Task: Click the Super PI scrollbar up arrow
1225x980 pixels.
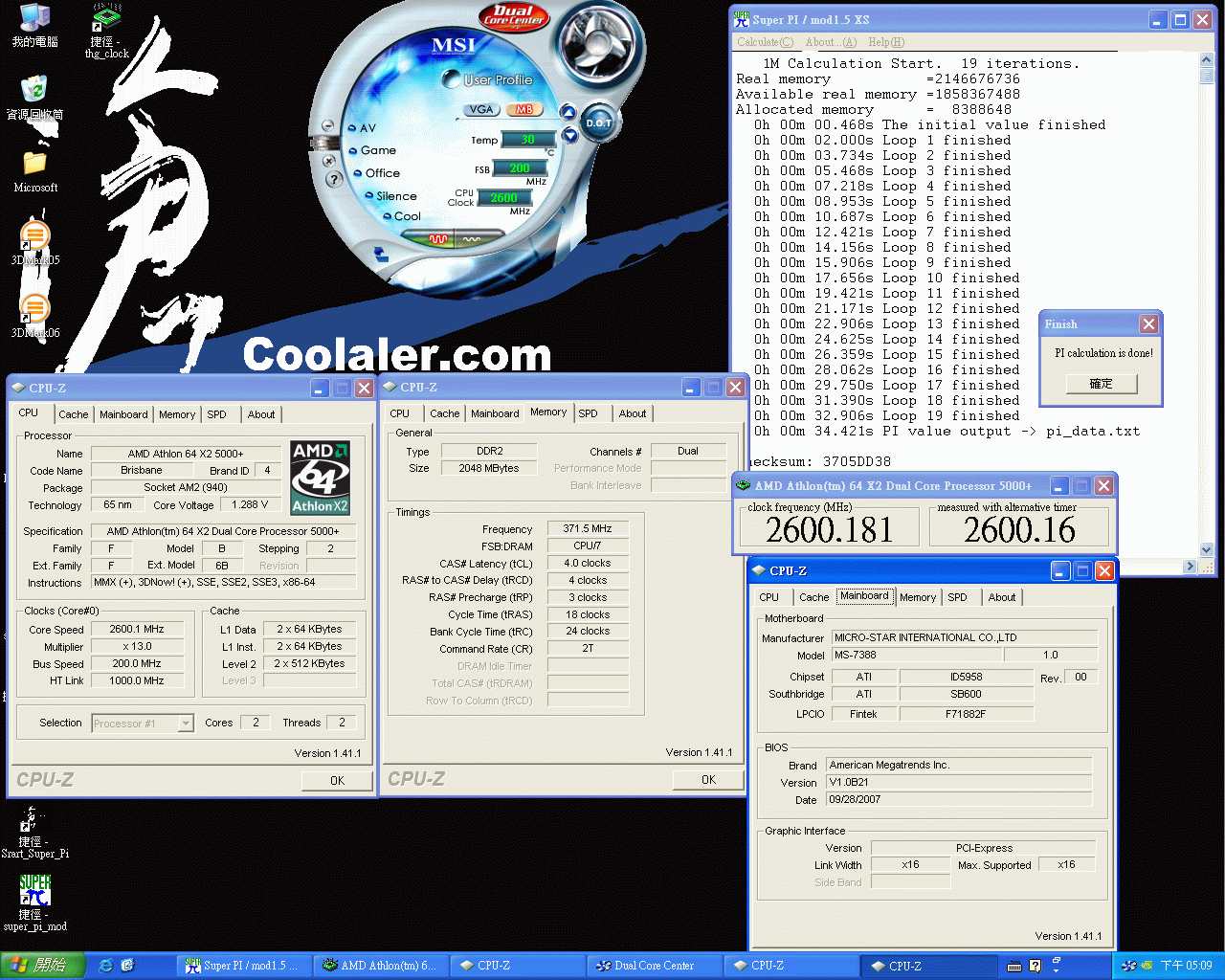Action: click(1206, 60)
